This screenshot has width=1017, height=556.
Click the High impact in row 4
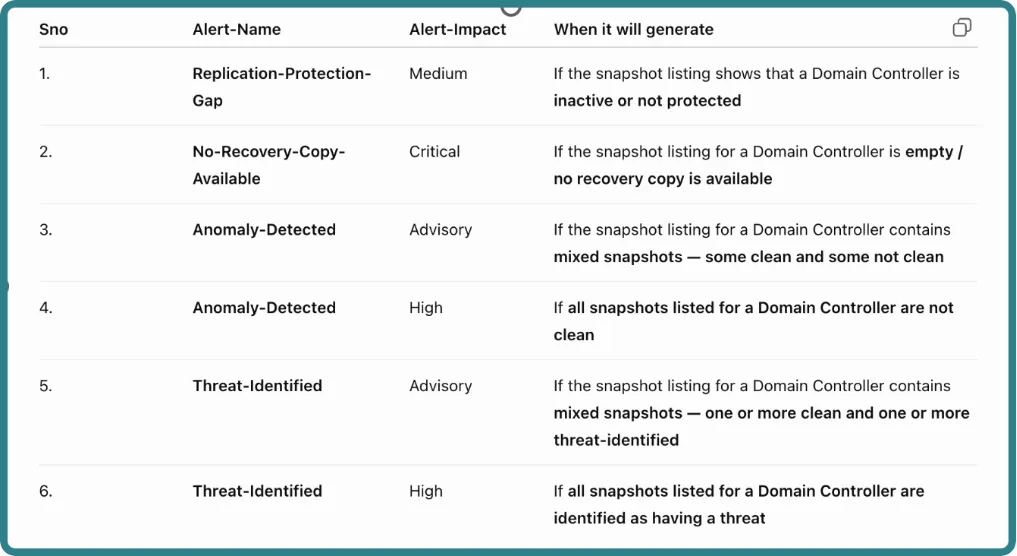(426, 308)
